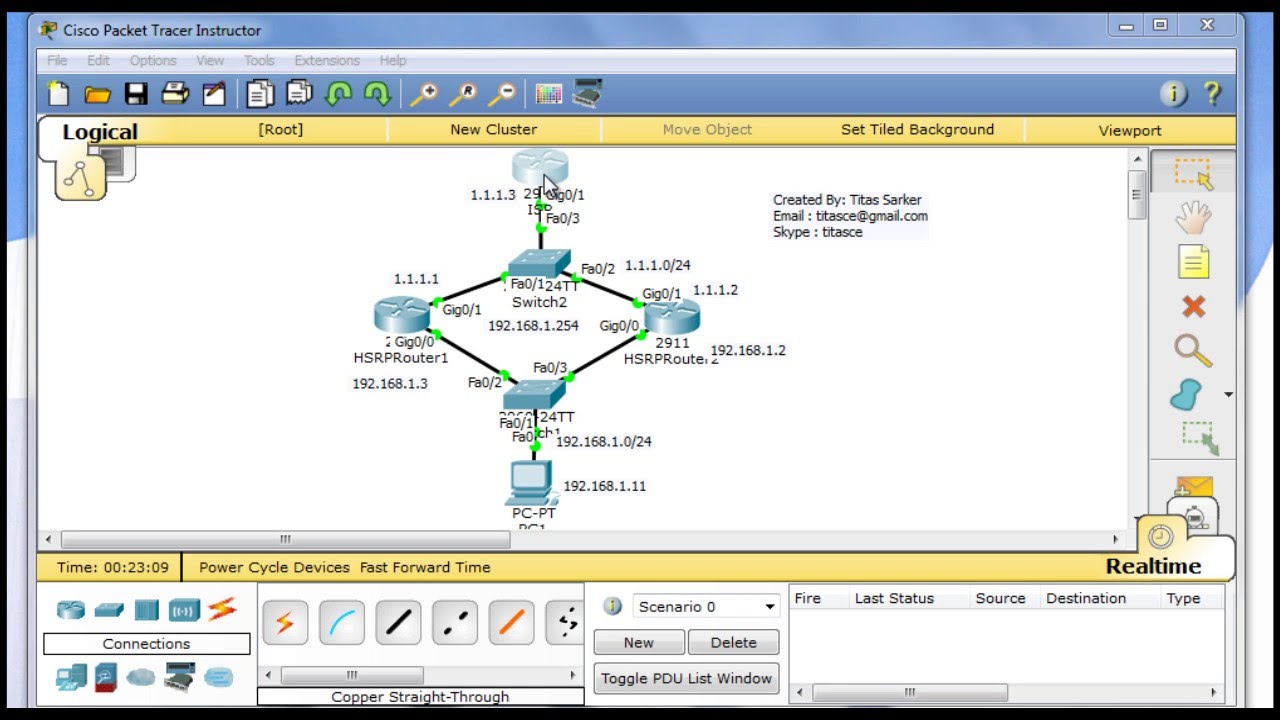This screenshot has height=720, width=1280.
Task: Switch to Realtime mode tab
Action: (x=1153, y=566)
